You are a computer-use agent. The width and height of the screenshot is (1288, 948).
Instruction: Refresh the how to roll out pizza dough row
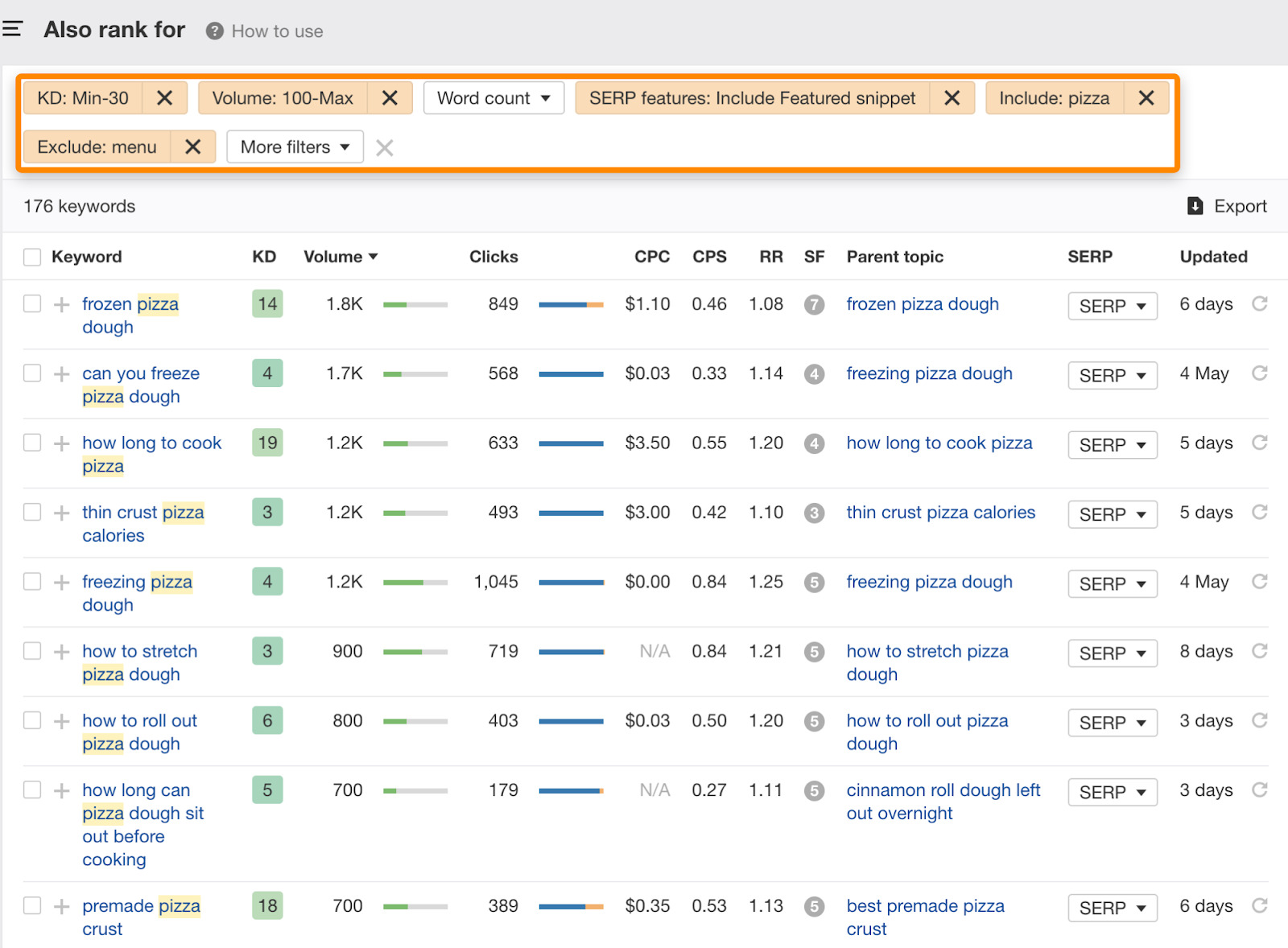[1259, 721]
